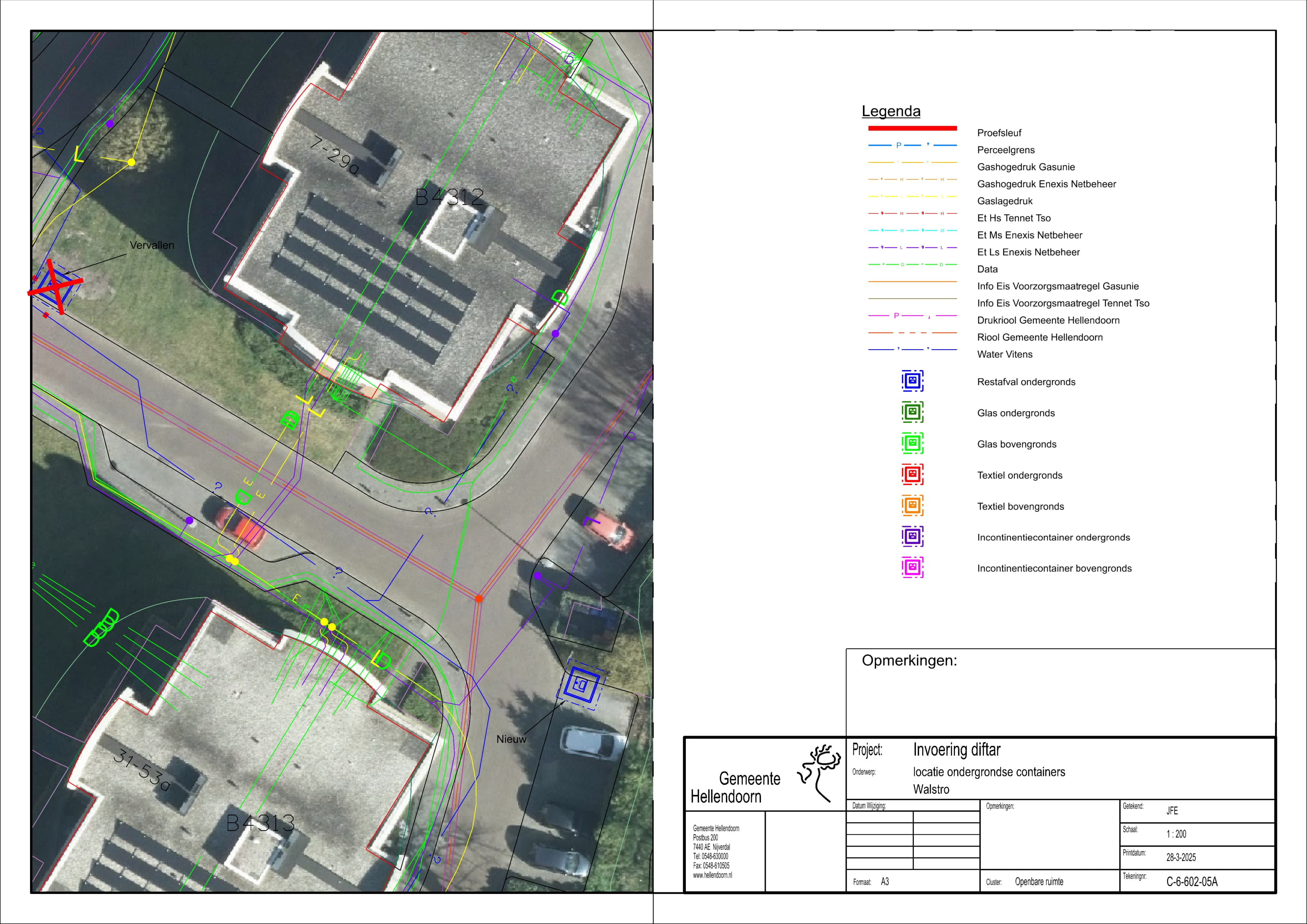
Task: Click the dark green Glas ondergronds icon
Action: 912,412
